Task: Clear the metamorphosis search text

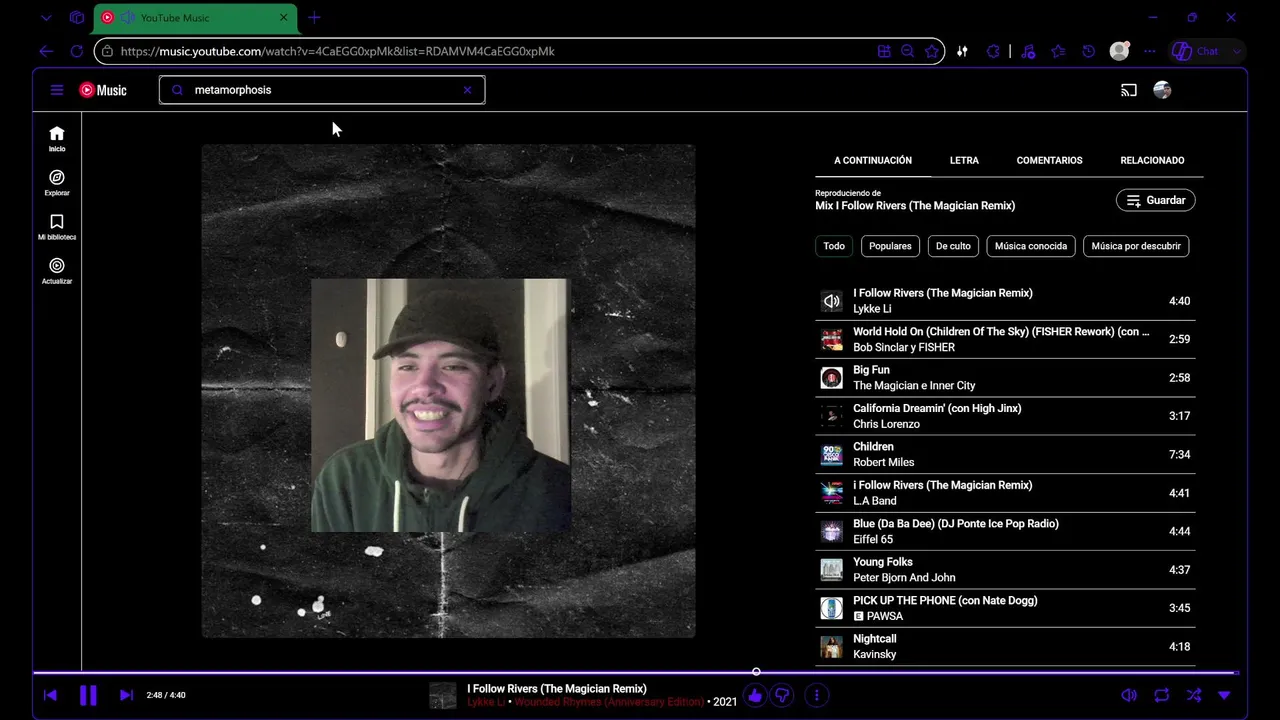Action: point(467,90)
